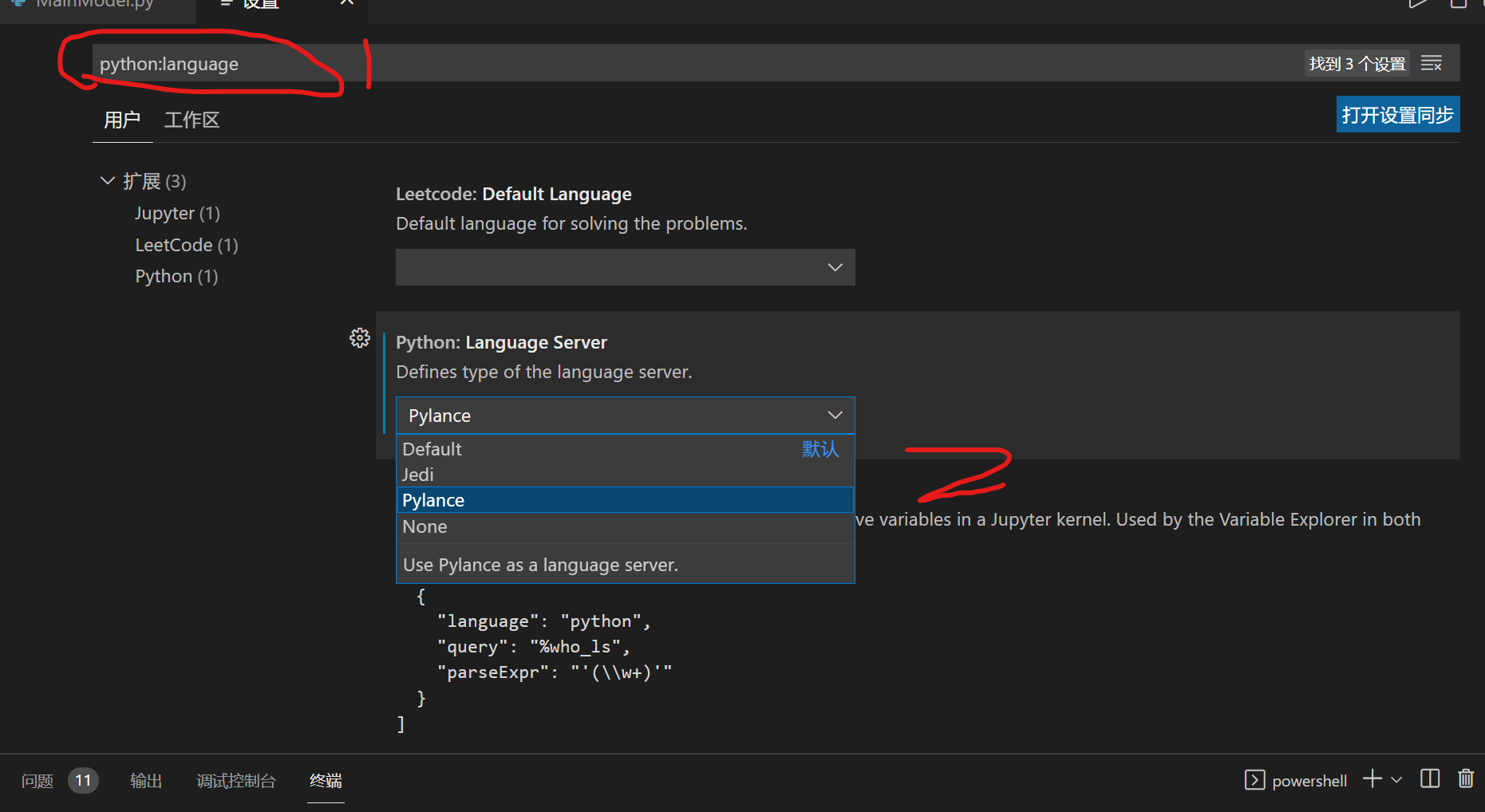The height and width of the screenshot is (812, 1485).
Task: Split the terminal using the split icon
Action: [x=1430, y=779]
